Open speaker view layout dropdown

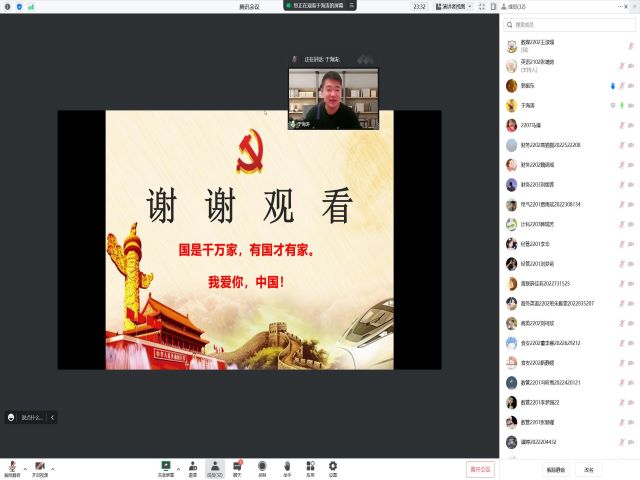(453, 7)
